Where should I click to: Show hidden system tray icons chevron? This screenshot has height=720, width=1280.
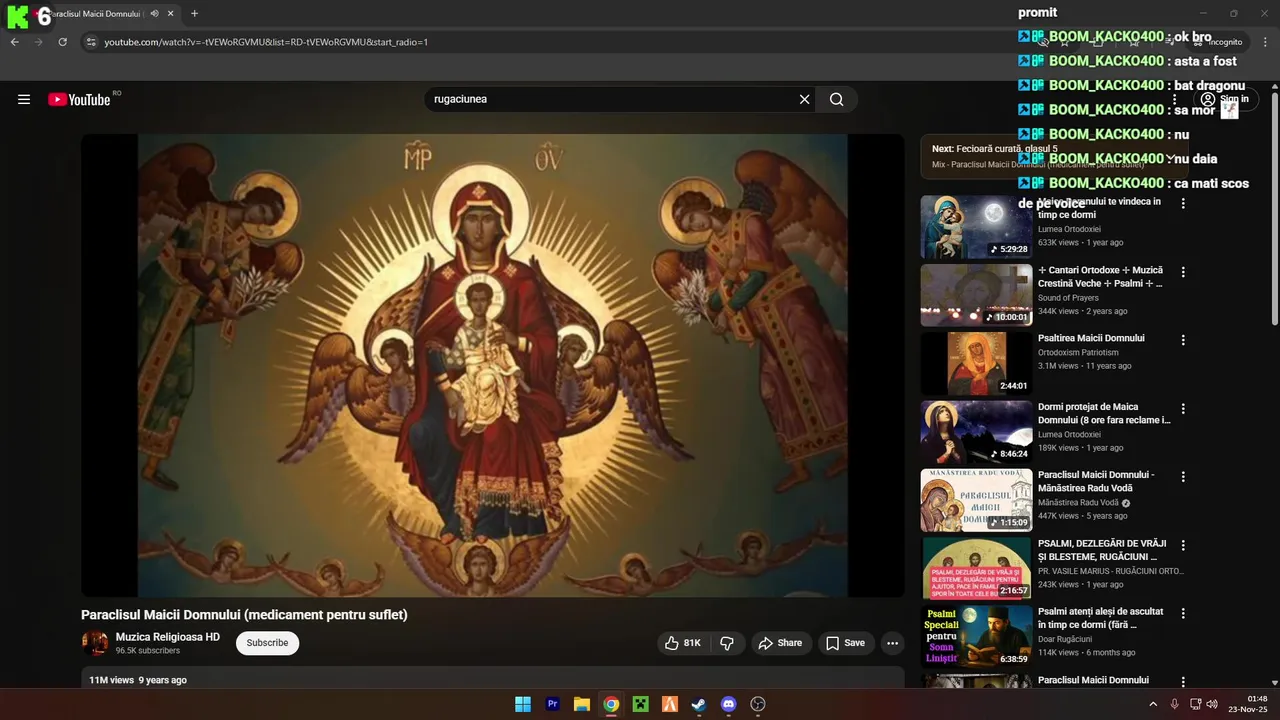pyautogui.click(x=1152, y=704)
